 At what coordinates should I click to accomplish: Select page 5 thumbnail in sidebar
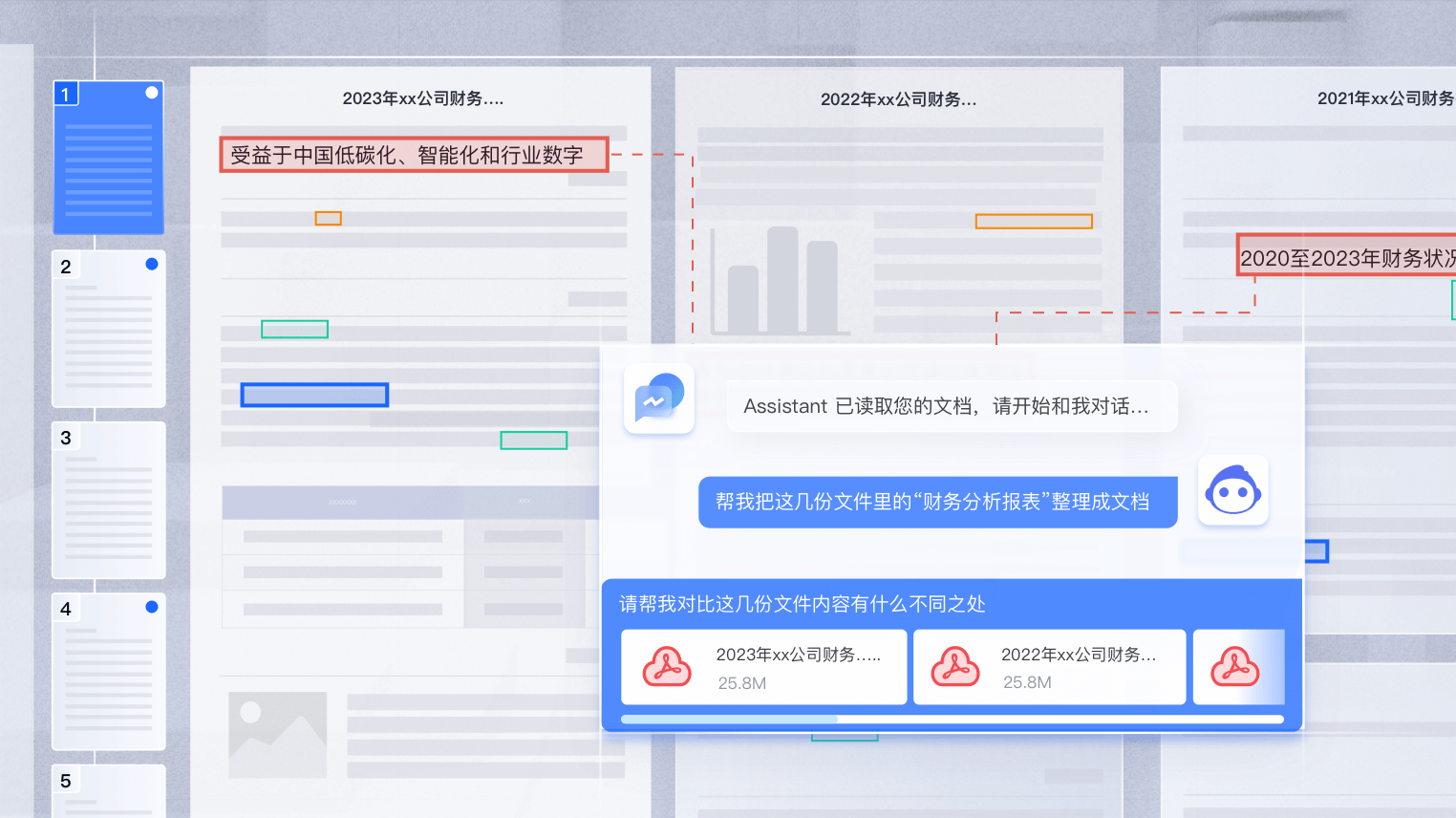coord(109,790)
